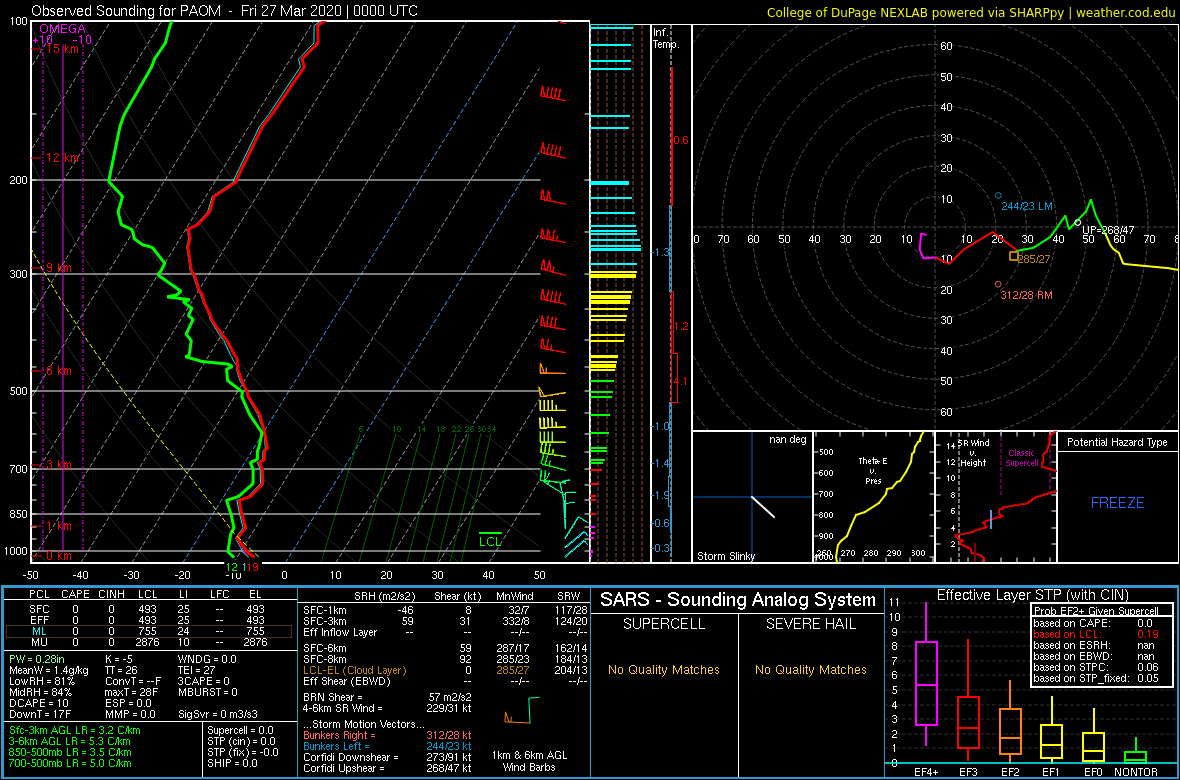Click the SUPERCELL column header
This screenshot has width=1180, height=780.
tap(665, 624)
